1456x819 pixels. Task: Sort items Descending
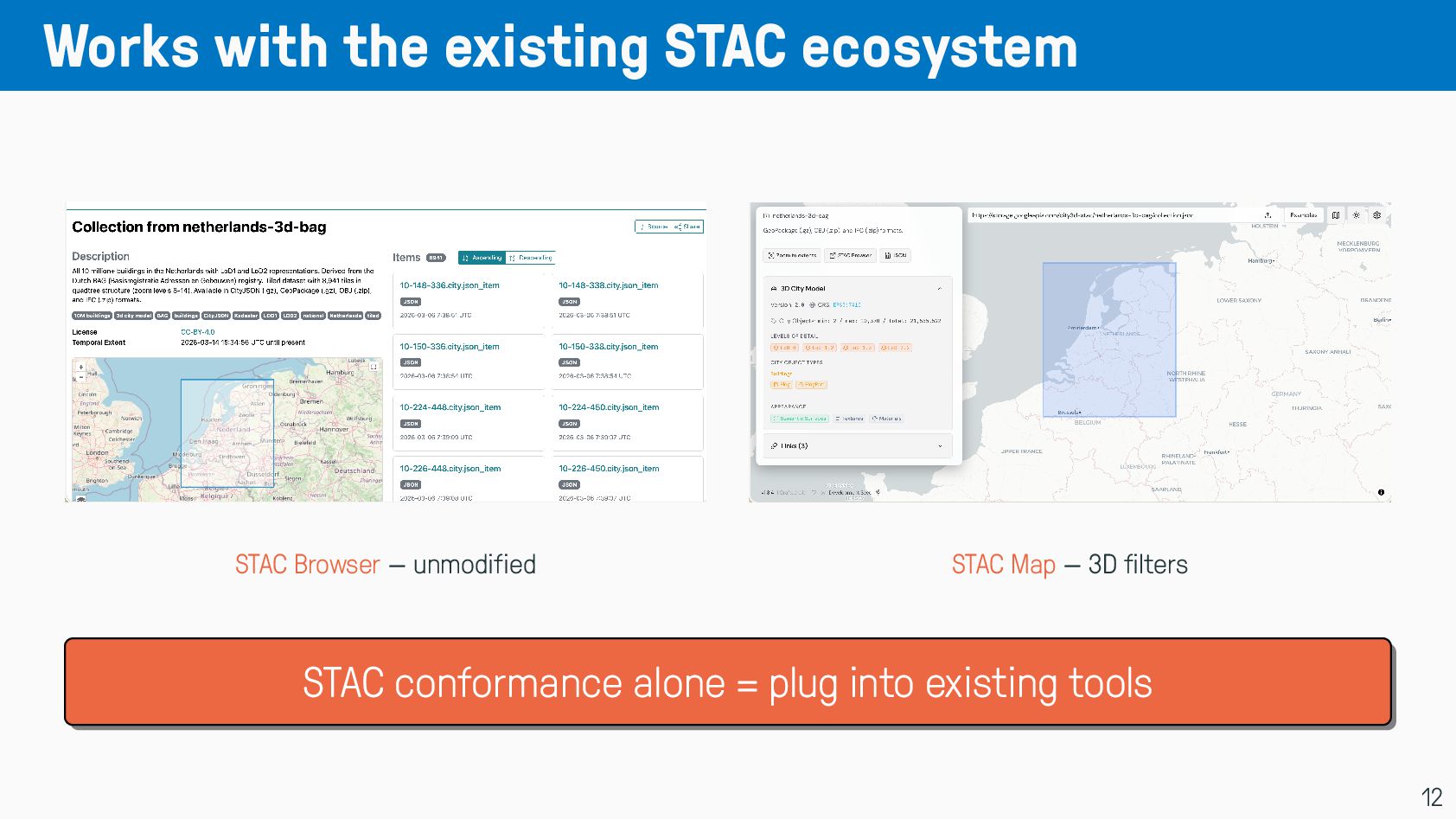pyautogui.click(x=530, y=258)
